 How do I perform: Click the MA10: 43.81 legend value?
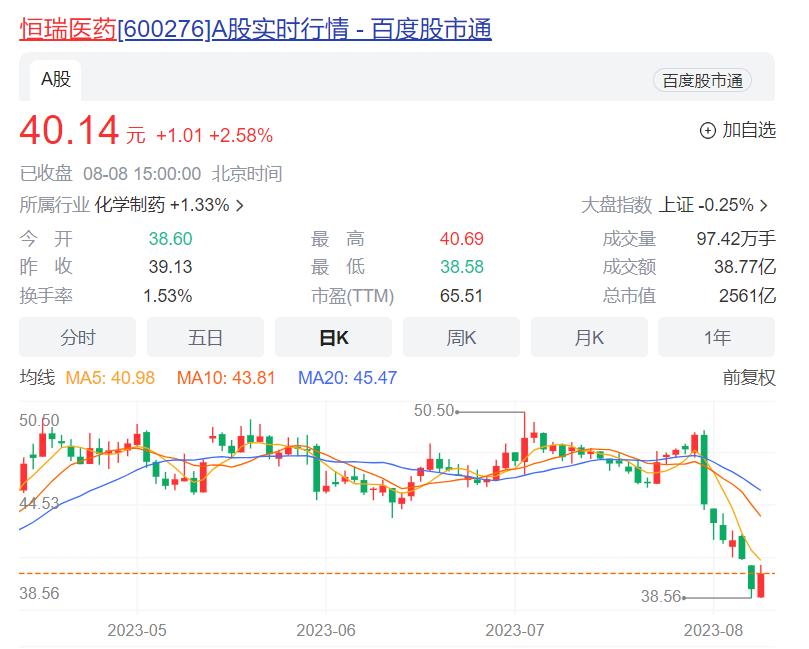[226, 378]
